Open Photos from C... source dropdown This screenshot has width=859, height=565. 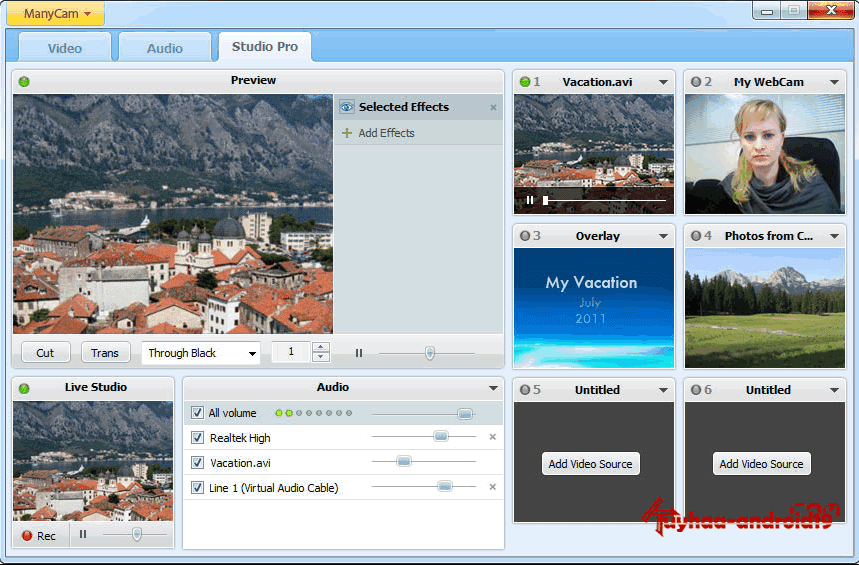coord(834,236)
